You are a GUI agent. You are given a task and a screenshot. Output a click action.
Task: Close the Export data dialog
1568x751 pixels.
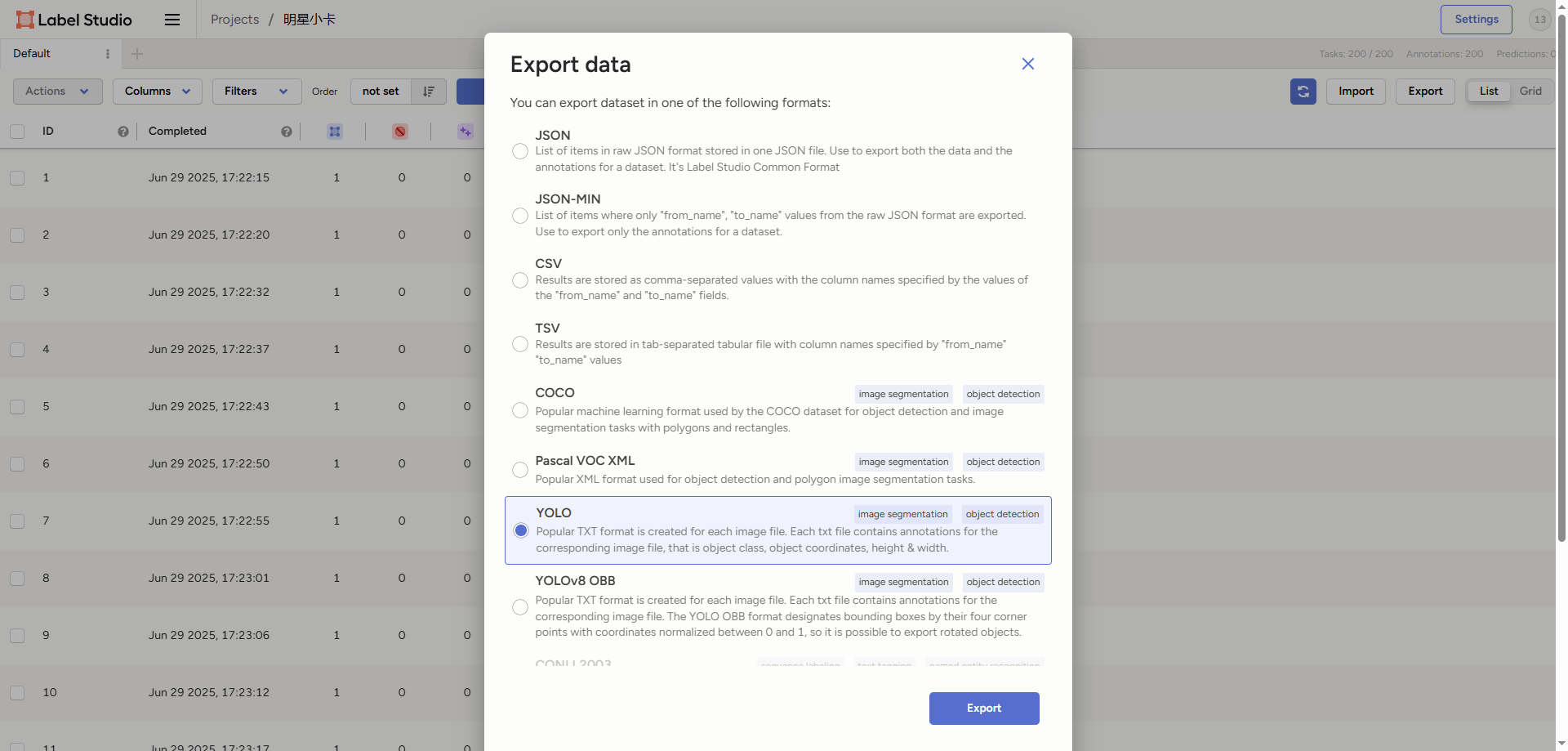click(x=1028, y=64)
